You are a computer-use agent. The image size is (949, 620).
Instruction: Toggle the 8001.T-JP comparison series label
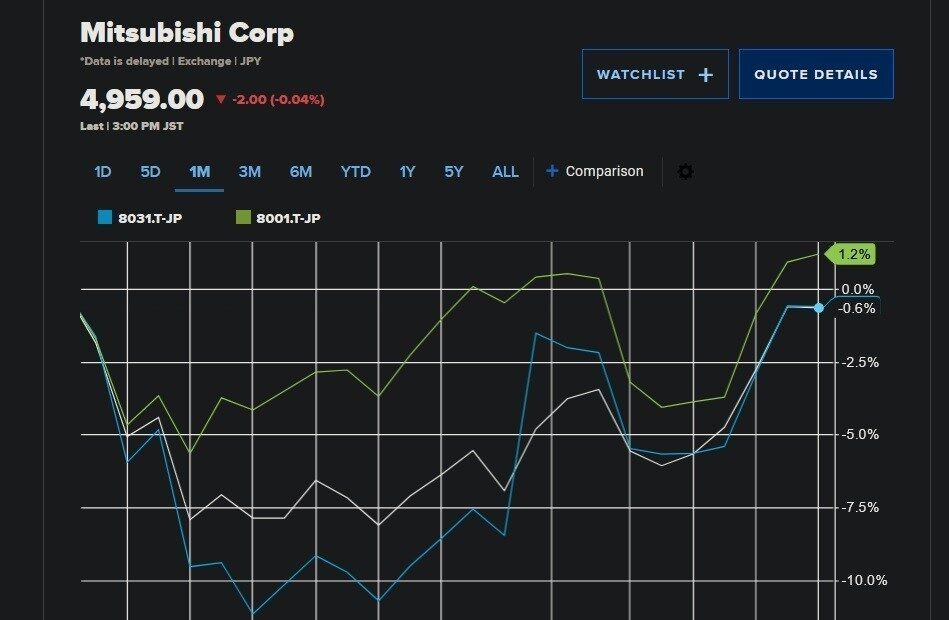point(288,218)
